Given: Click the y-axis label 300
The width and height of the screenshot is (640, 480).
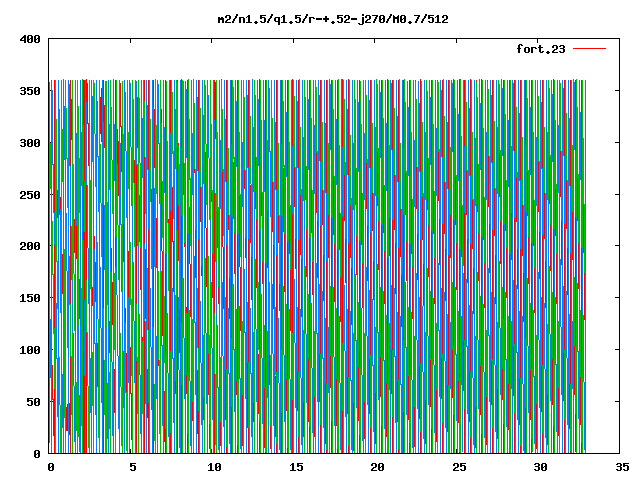Looking at the screenshot, I should (30, 143).
